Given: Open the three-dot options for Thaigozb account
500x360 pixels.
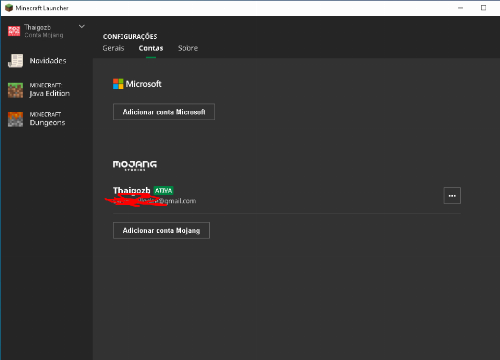Looking at the screenshot, I should (452, 196).
